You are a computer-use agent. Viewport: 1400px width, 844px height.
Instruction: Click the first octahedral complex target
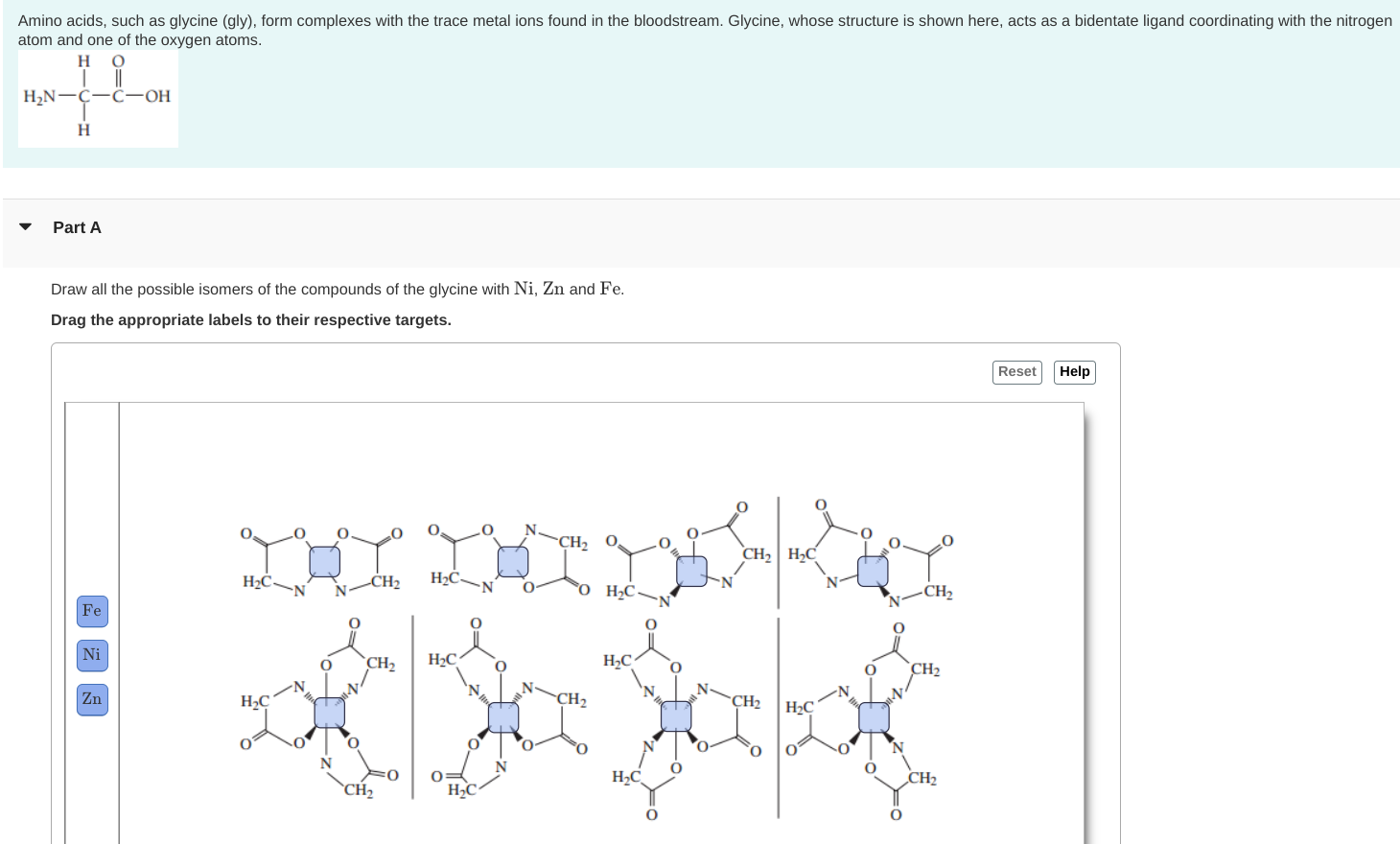pyautogui.click(x=328, y=713)
